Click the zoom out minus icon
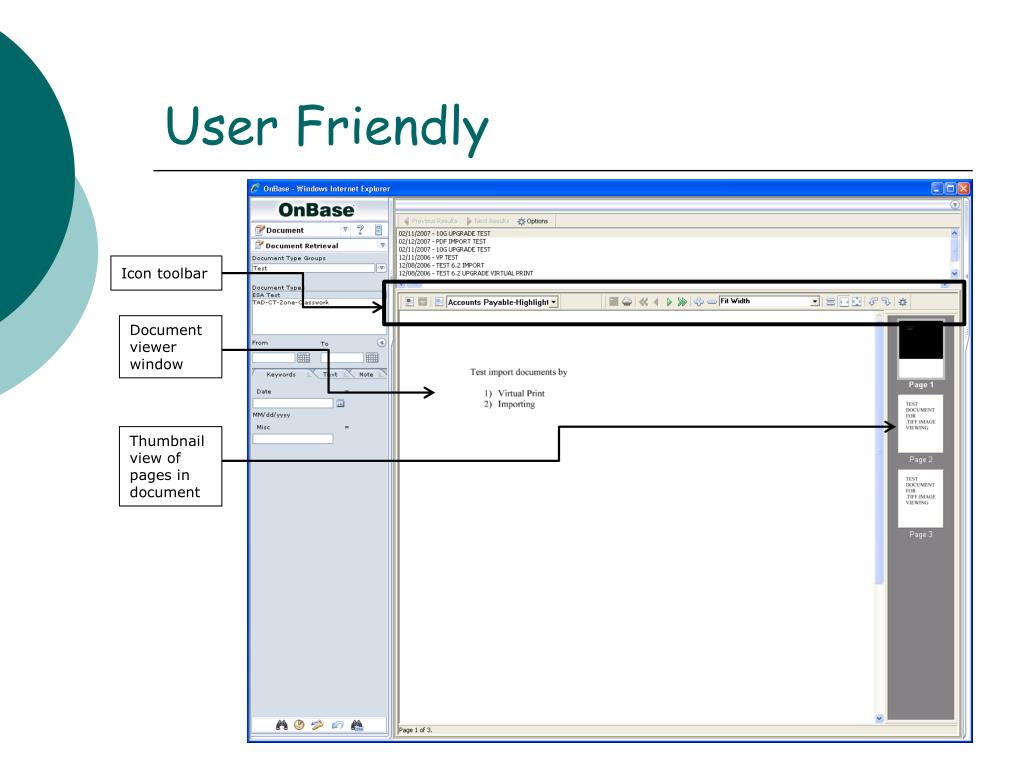This screenshot has height=768, width=1024. 712,302
